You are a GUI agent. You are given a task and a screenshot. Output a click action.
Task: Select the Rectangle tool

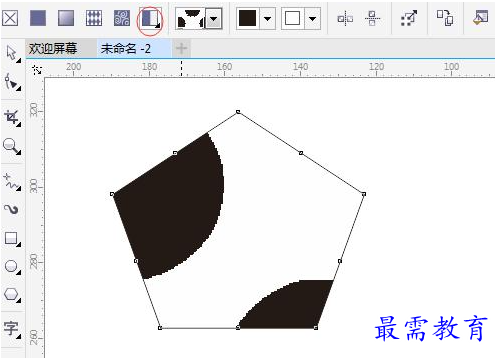[x=12, y=239]
